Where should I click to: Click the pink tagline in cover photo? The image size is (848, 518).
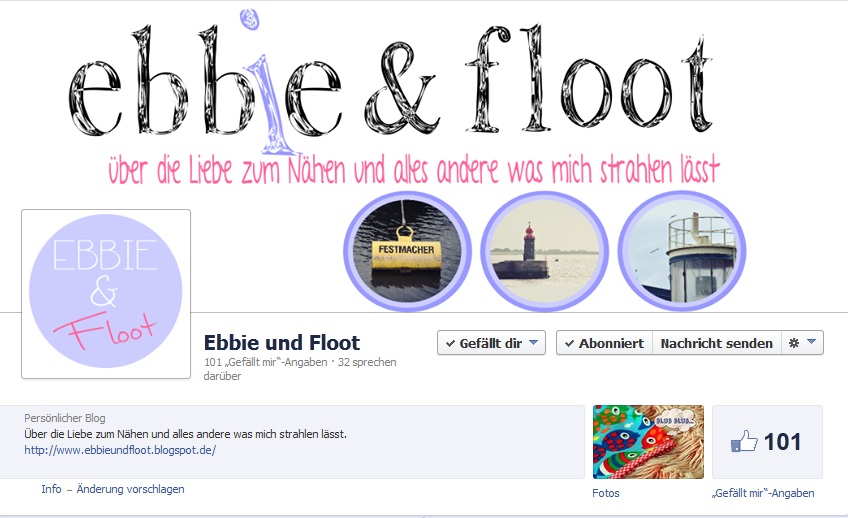tap(414, 169)
